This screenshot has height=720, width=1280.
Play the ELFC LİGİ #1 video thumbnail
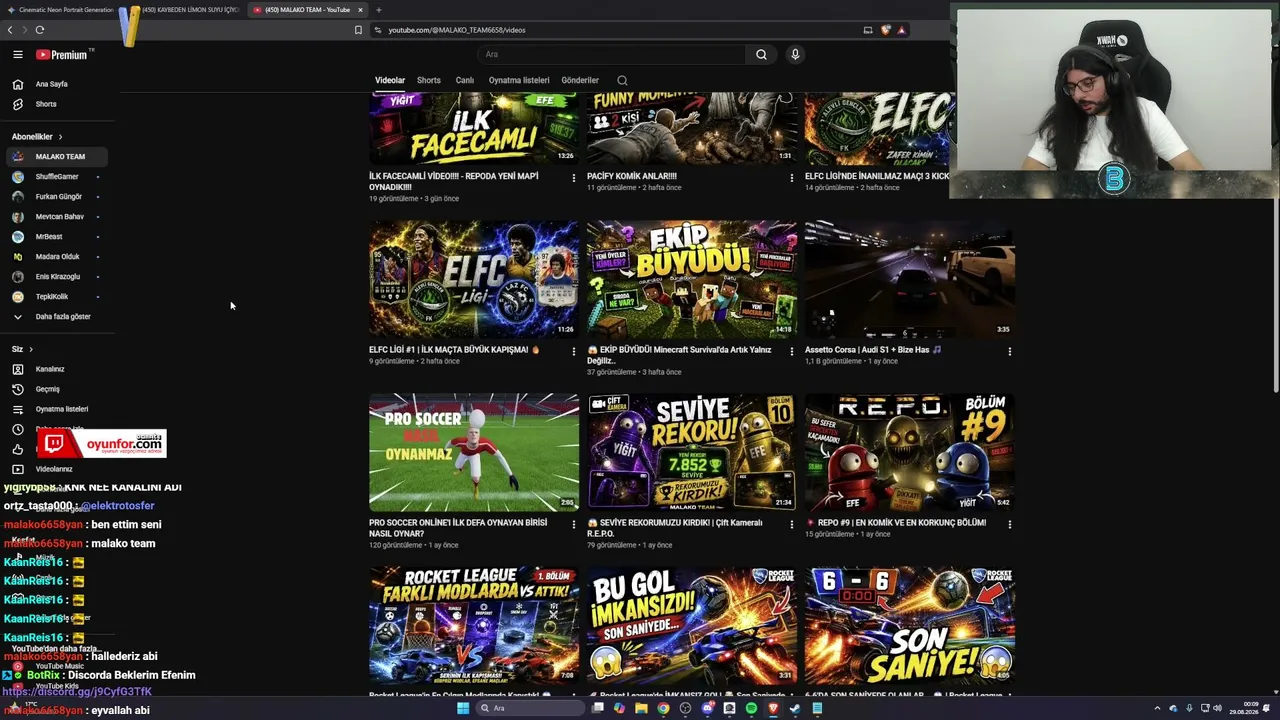coord(474,279)
